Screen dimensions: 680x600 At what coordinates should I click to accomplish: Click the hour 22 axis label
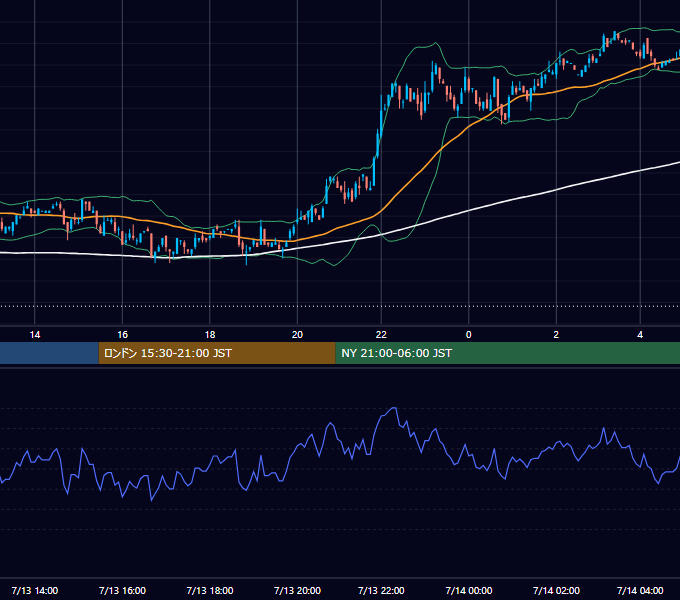point(381,334)
